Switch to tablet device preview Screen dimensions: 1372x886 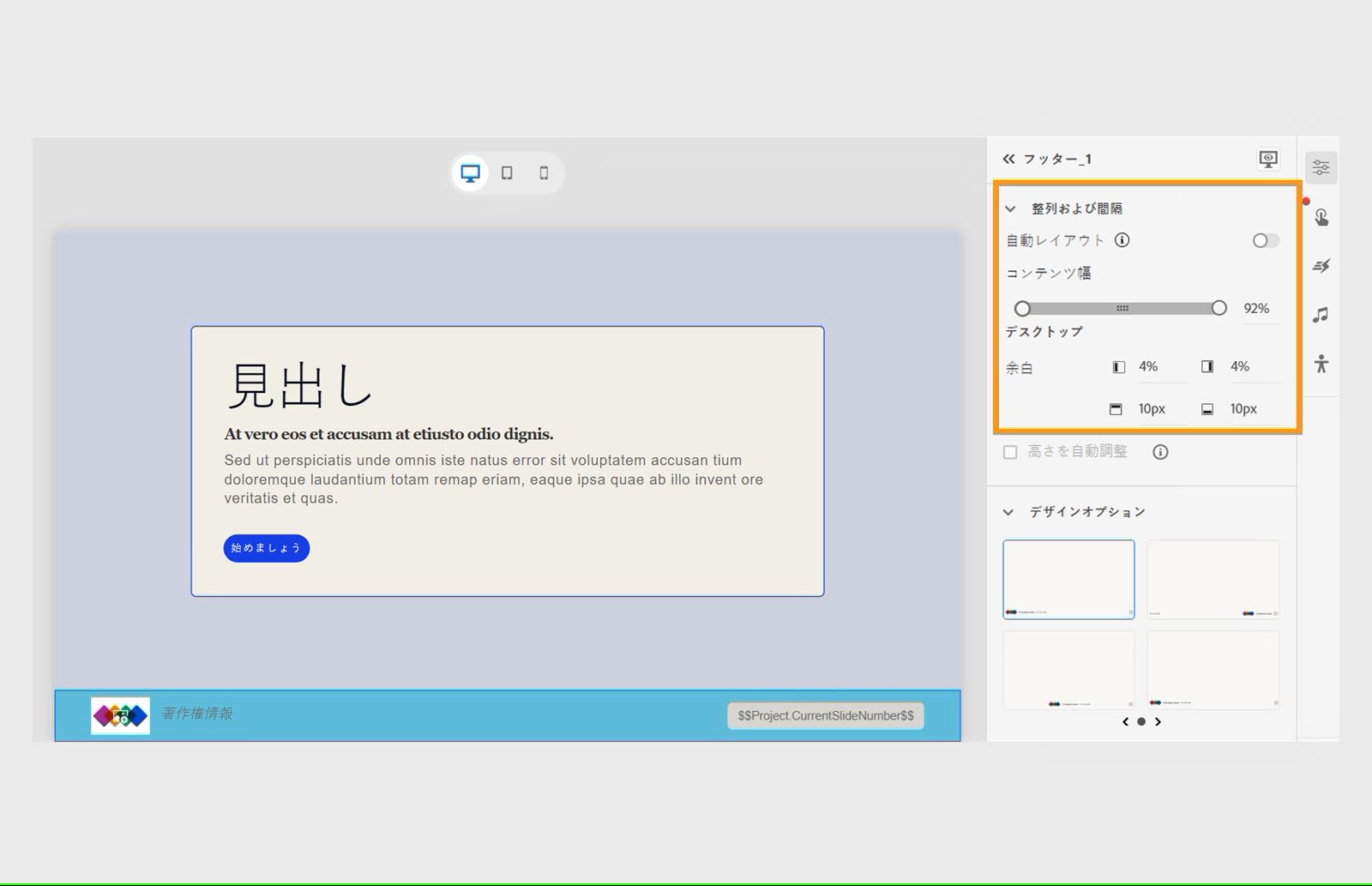507,173
